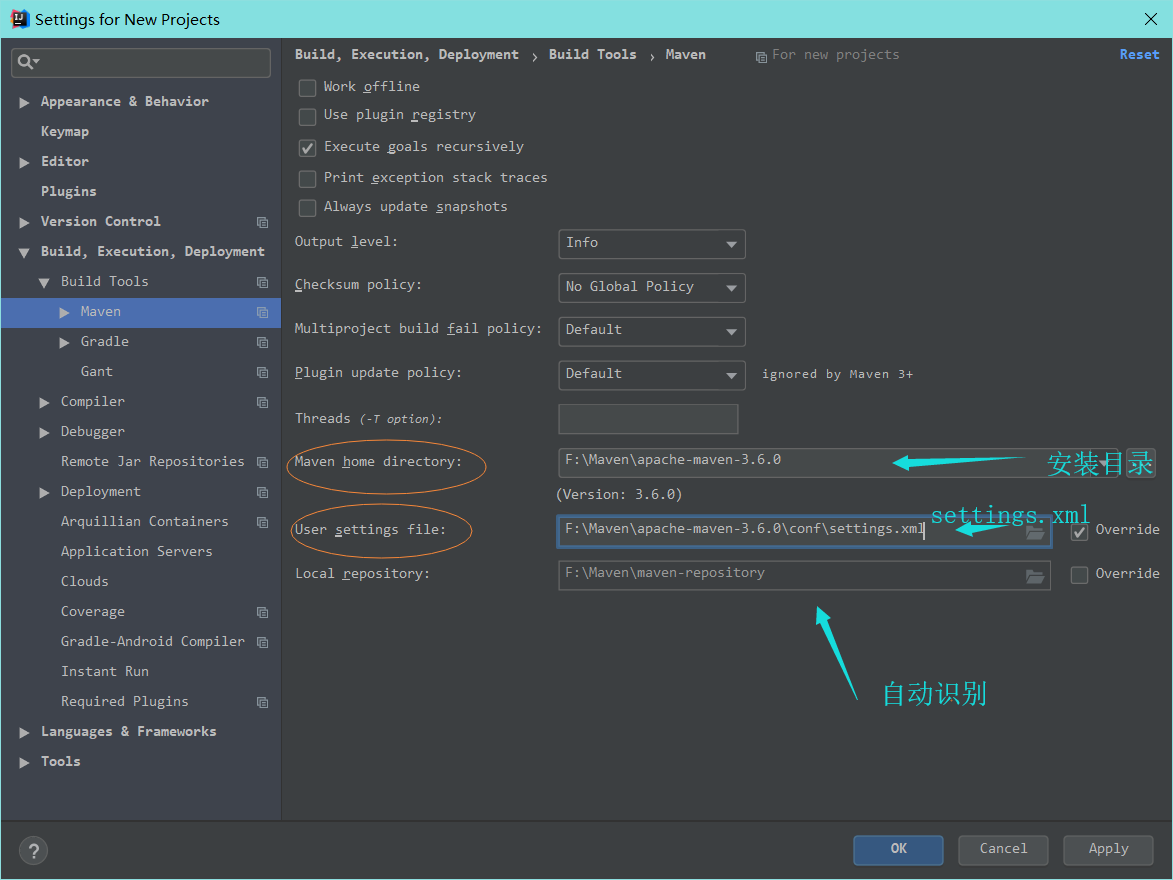The height and width of the screenshot is (880, 1173).
Task: Open the Checksum policy dropdown
Action: pyautogui.click(x=652, y=287)
